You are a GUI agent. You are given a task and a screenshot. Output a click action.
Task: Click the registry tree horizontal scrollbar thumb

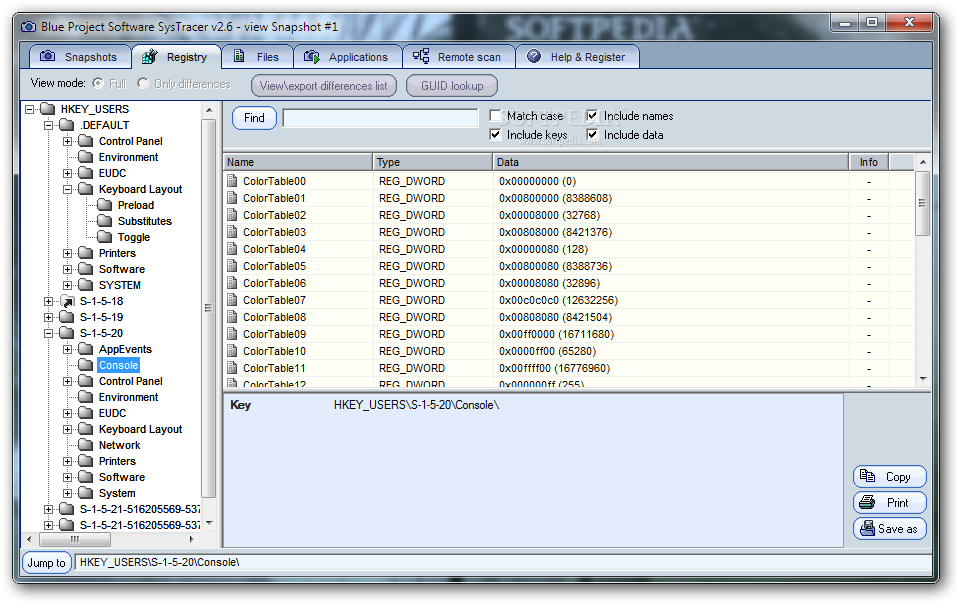point(75,539)
